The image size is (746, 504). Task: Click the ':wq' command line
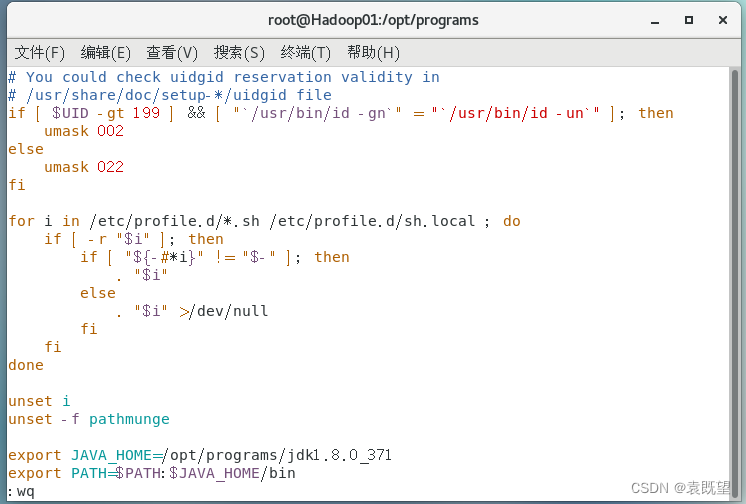click(21, 491)
